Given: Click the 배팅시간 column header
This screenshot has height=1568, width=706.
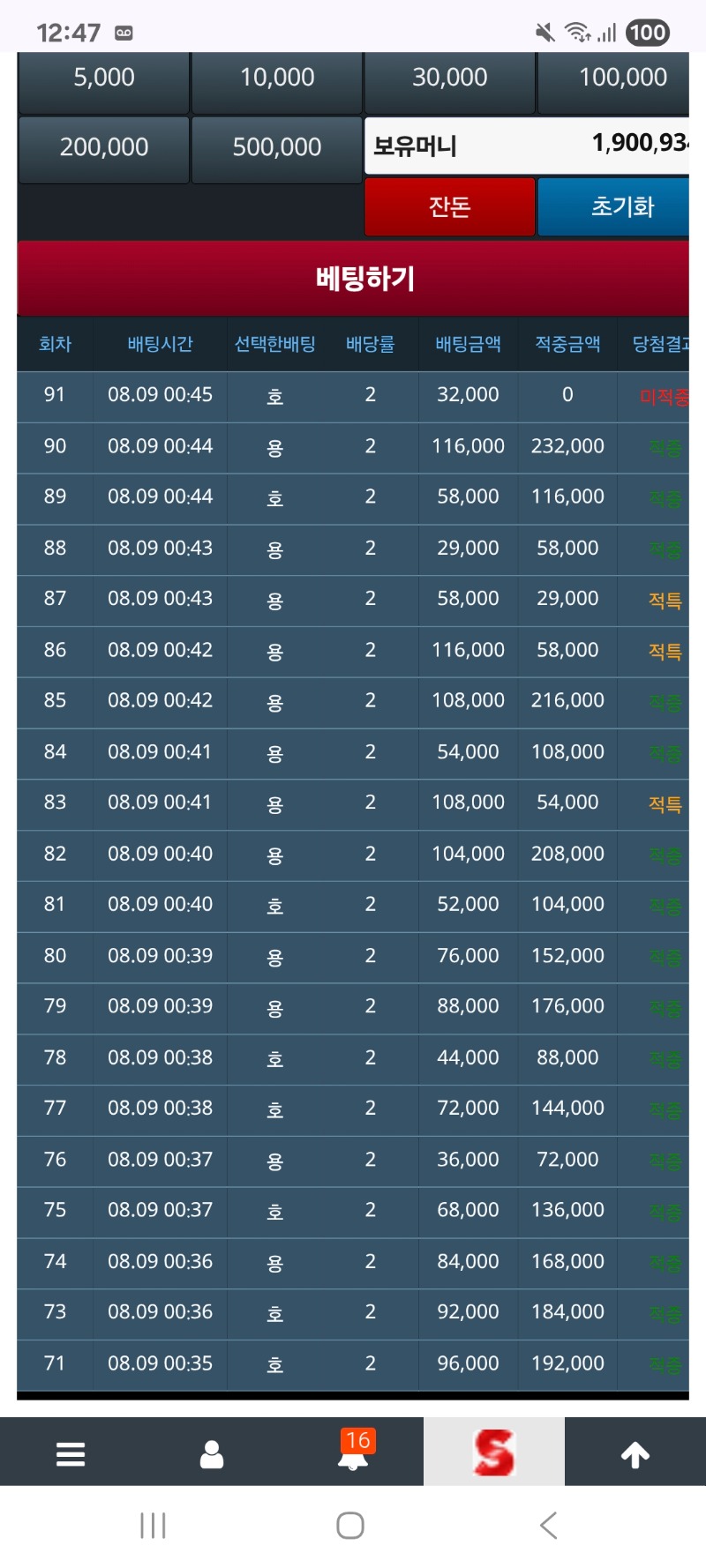Looking at the screenshot, I should point(160,344).
